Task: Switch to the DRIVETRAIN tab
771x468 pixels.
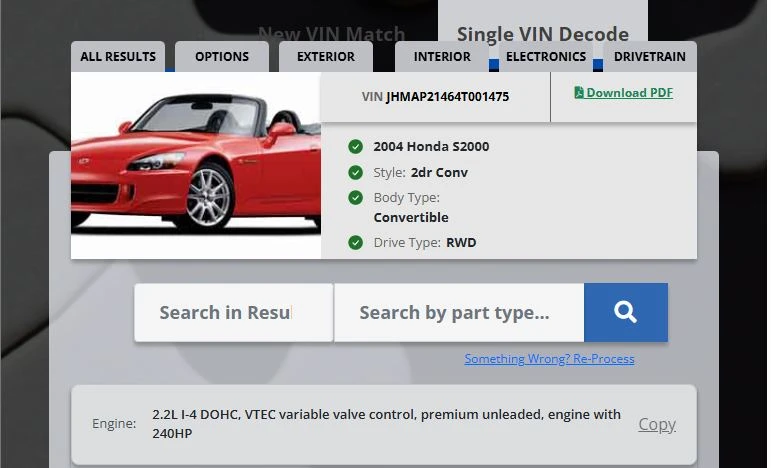Action: (x=650, y=57)
